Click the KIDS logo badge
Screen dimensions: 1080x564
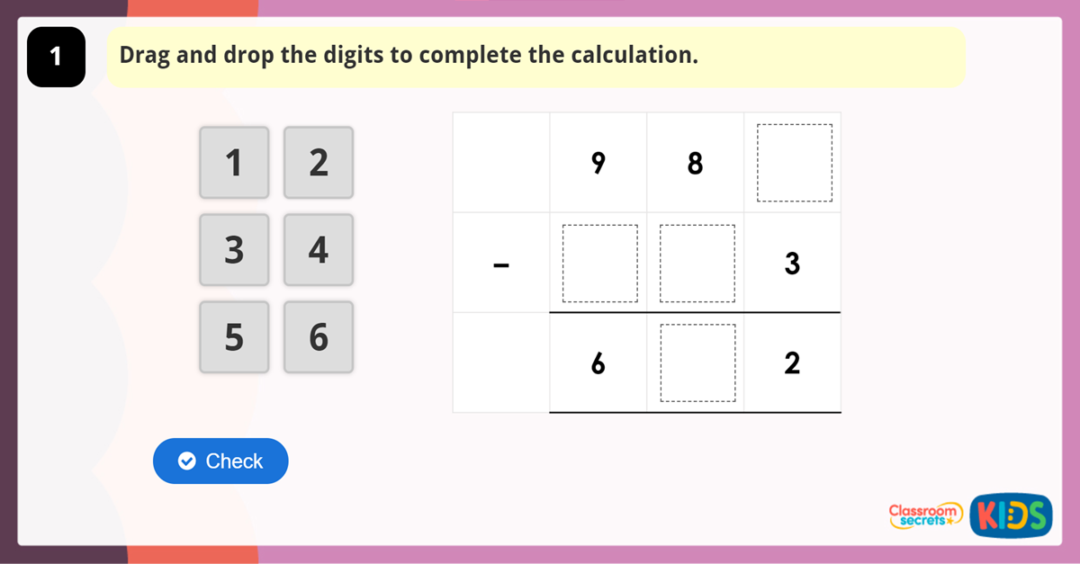1011,516
